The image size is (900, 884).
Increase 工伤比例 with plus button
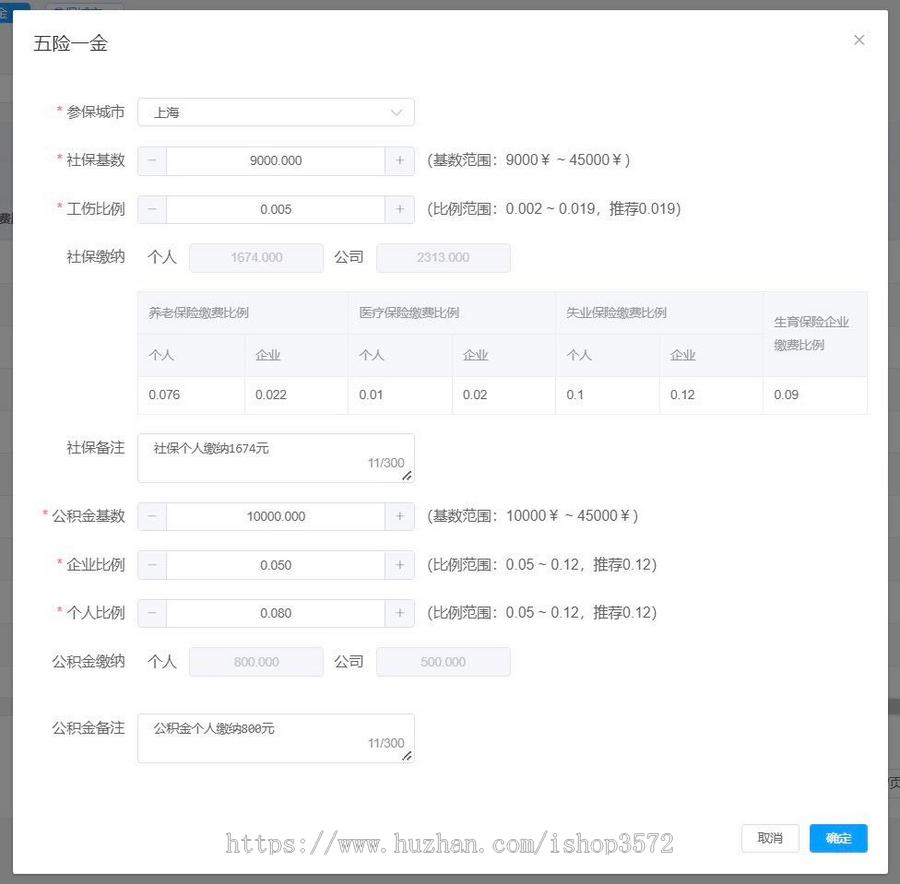tap(399, 209)
